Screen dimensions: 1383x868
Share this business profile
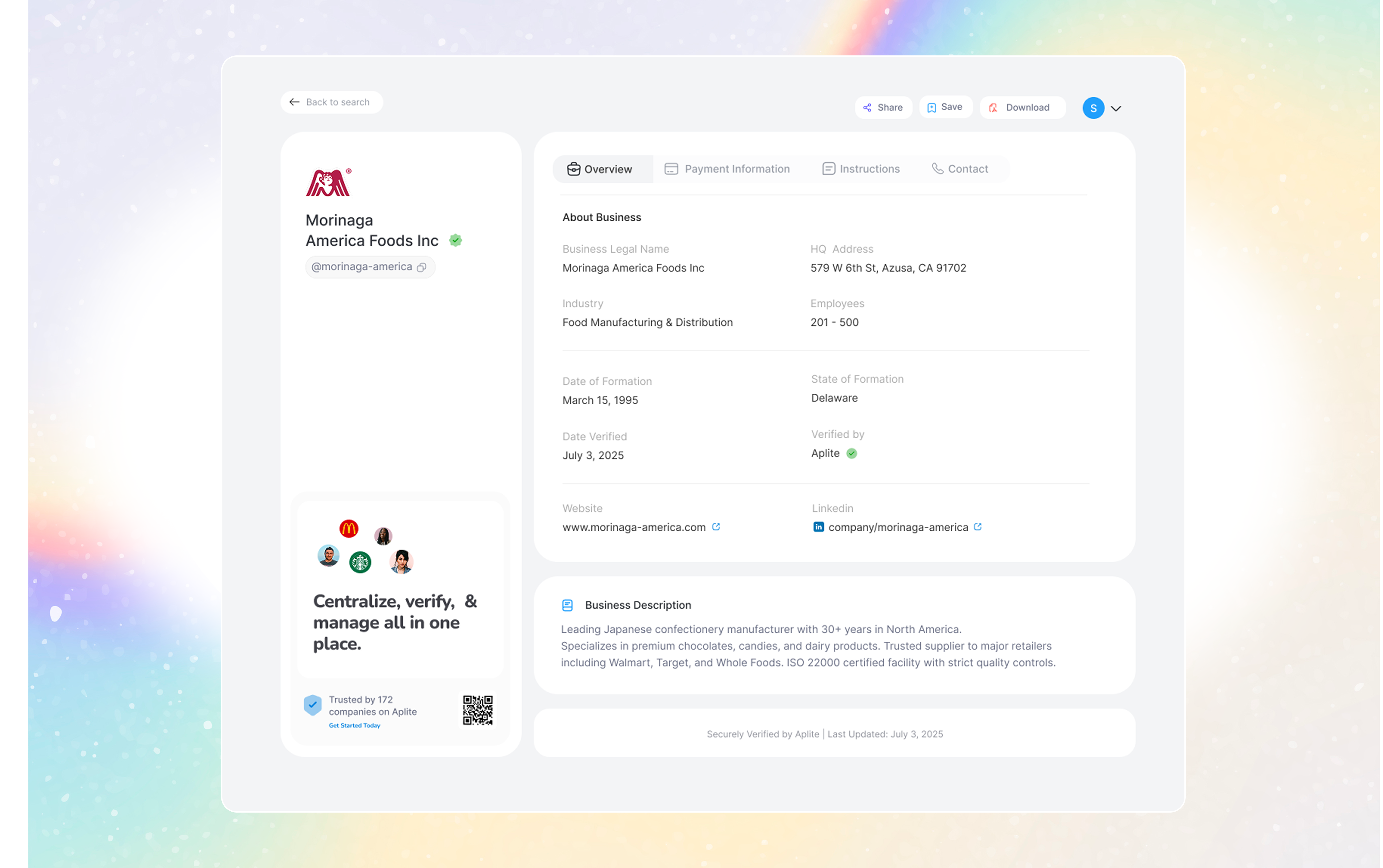(x=883, y=108)
